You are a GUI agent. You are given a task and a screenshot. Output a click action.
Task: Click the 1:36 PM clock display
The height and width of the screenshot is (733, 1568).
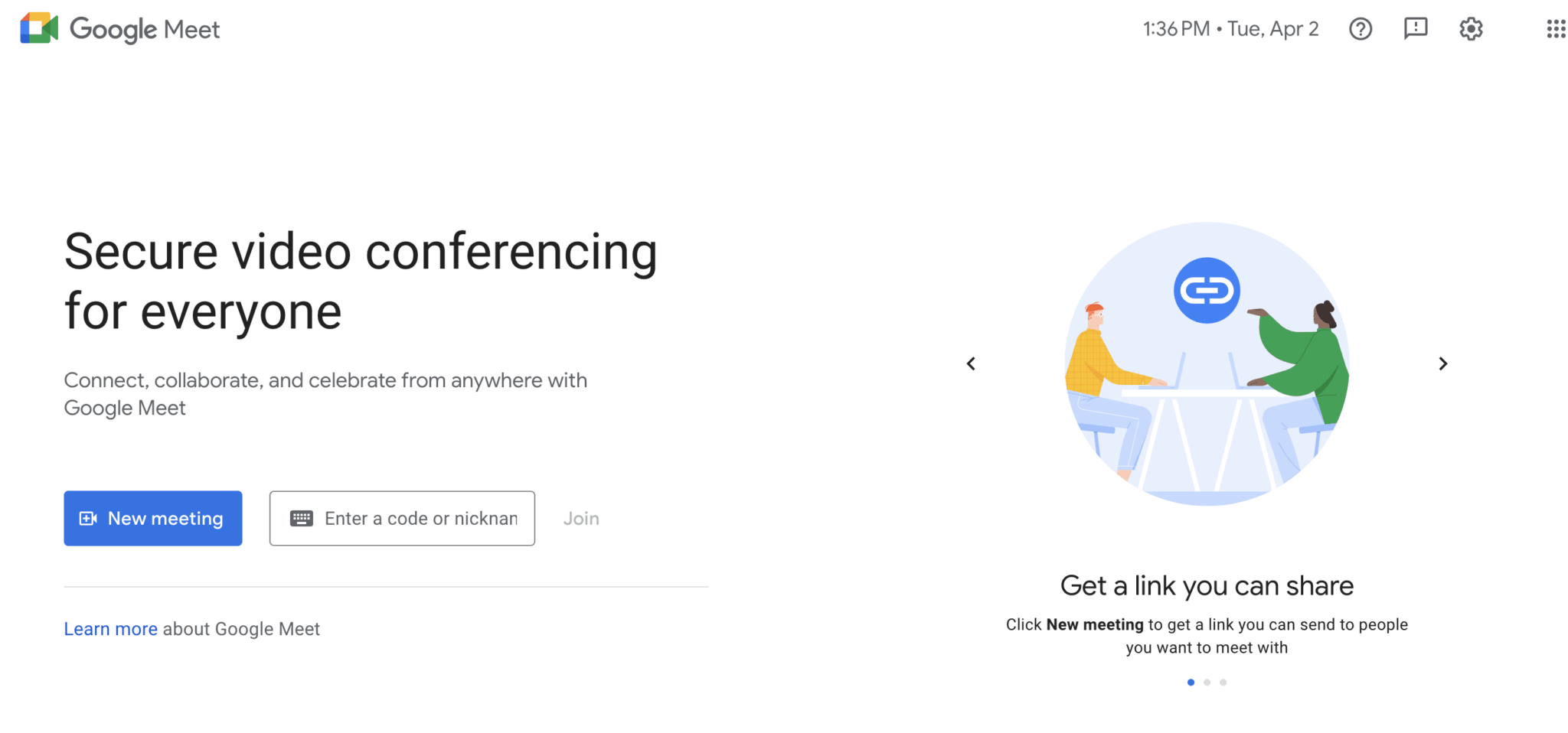1175,28
